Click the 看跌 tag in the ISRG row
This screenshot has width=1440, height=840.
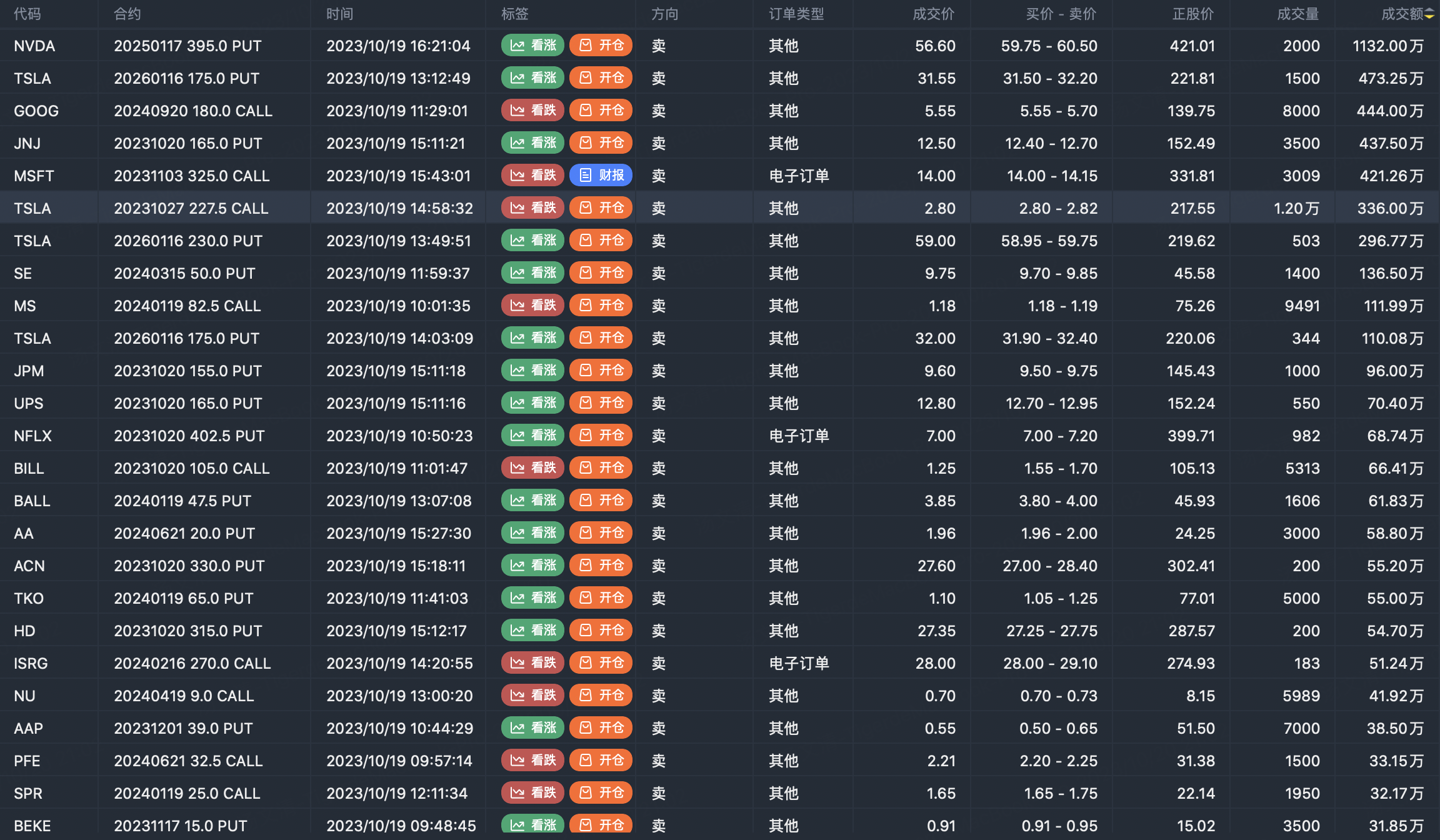[x=532, y=662]
